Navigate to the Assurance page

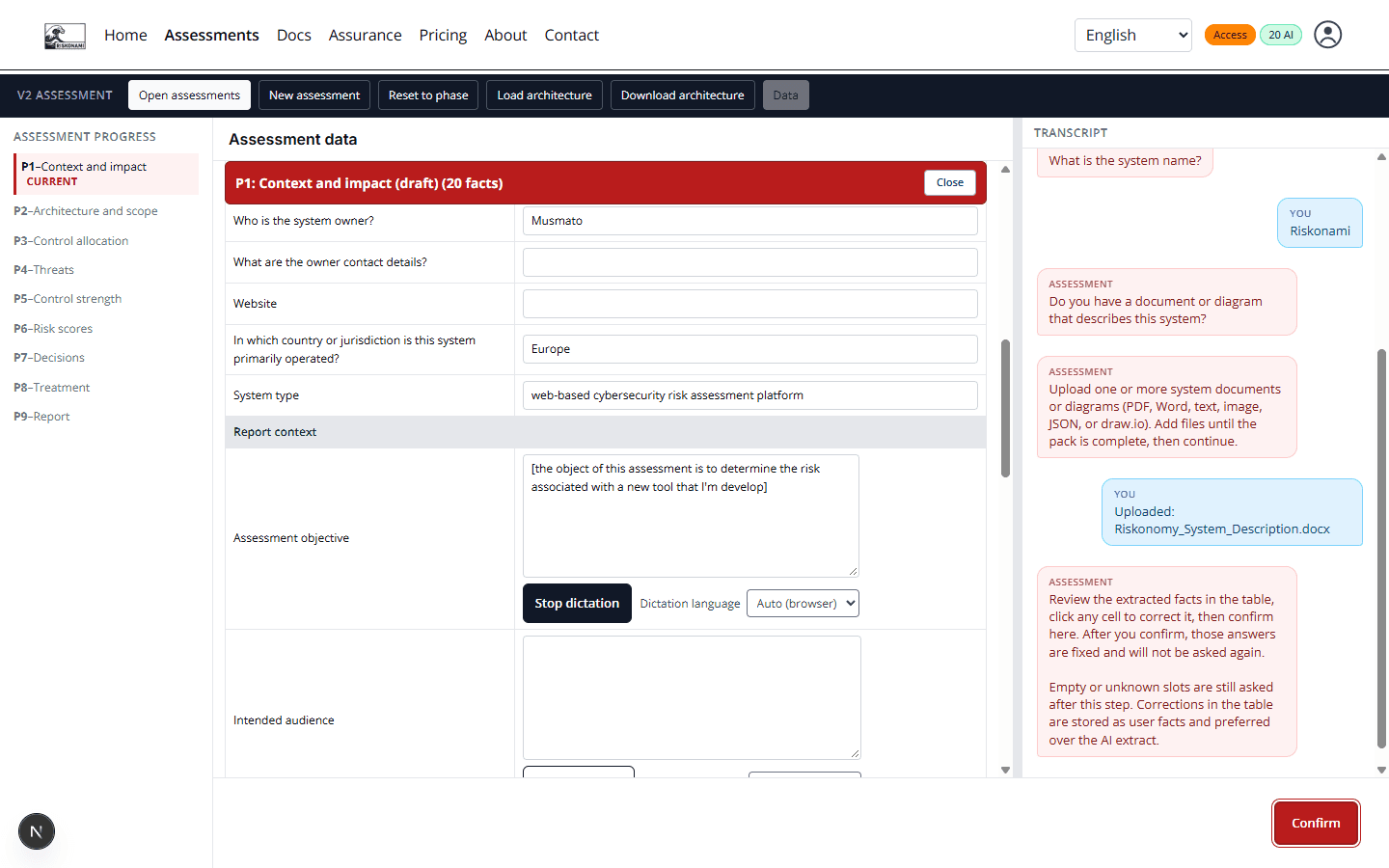coord(365,36)
